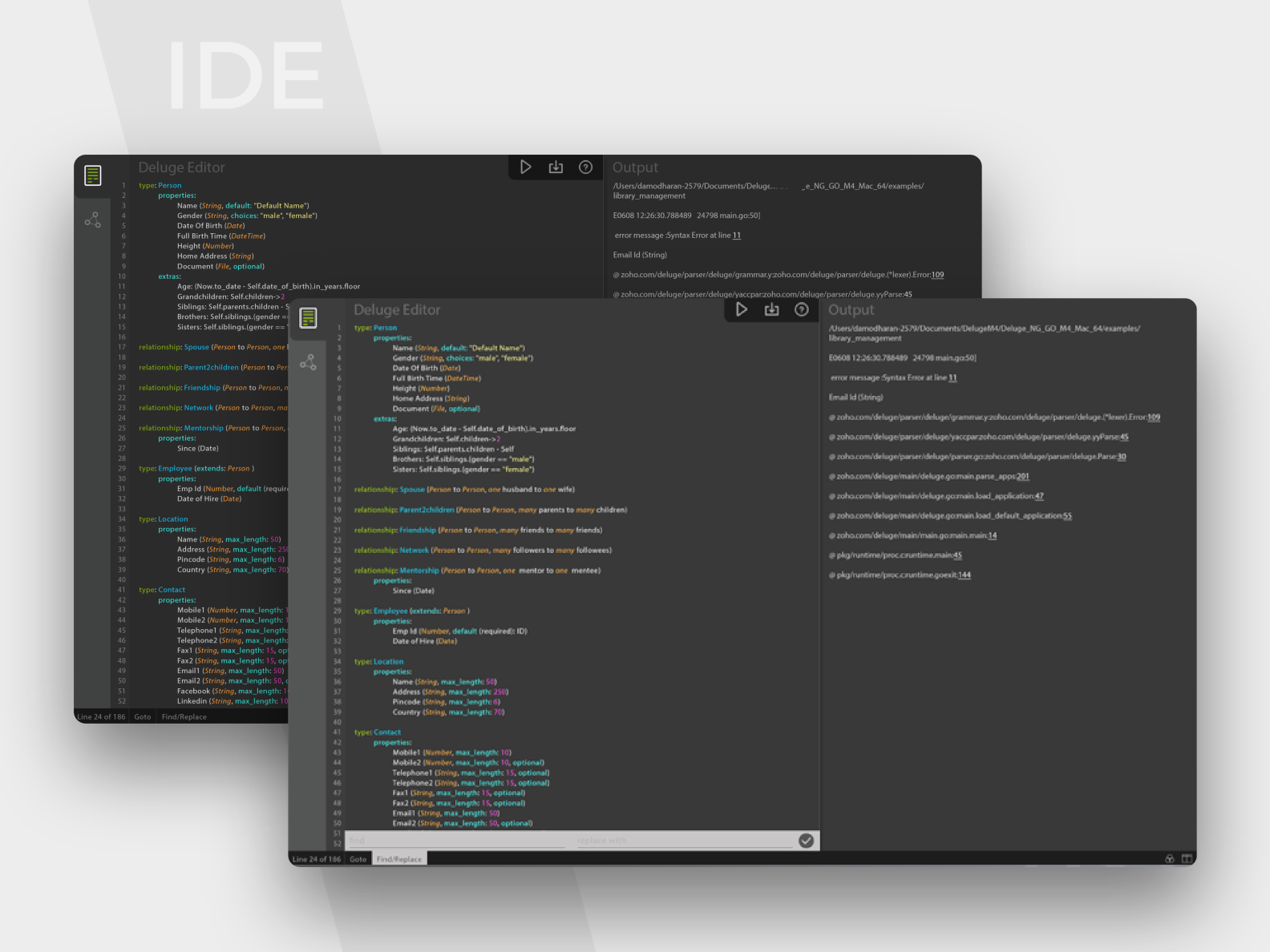Select the script editor sidebar icon in back window
This screenshot has width=1270, height=952.
93,175
